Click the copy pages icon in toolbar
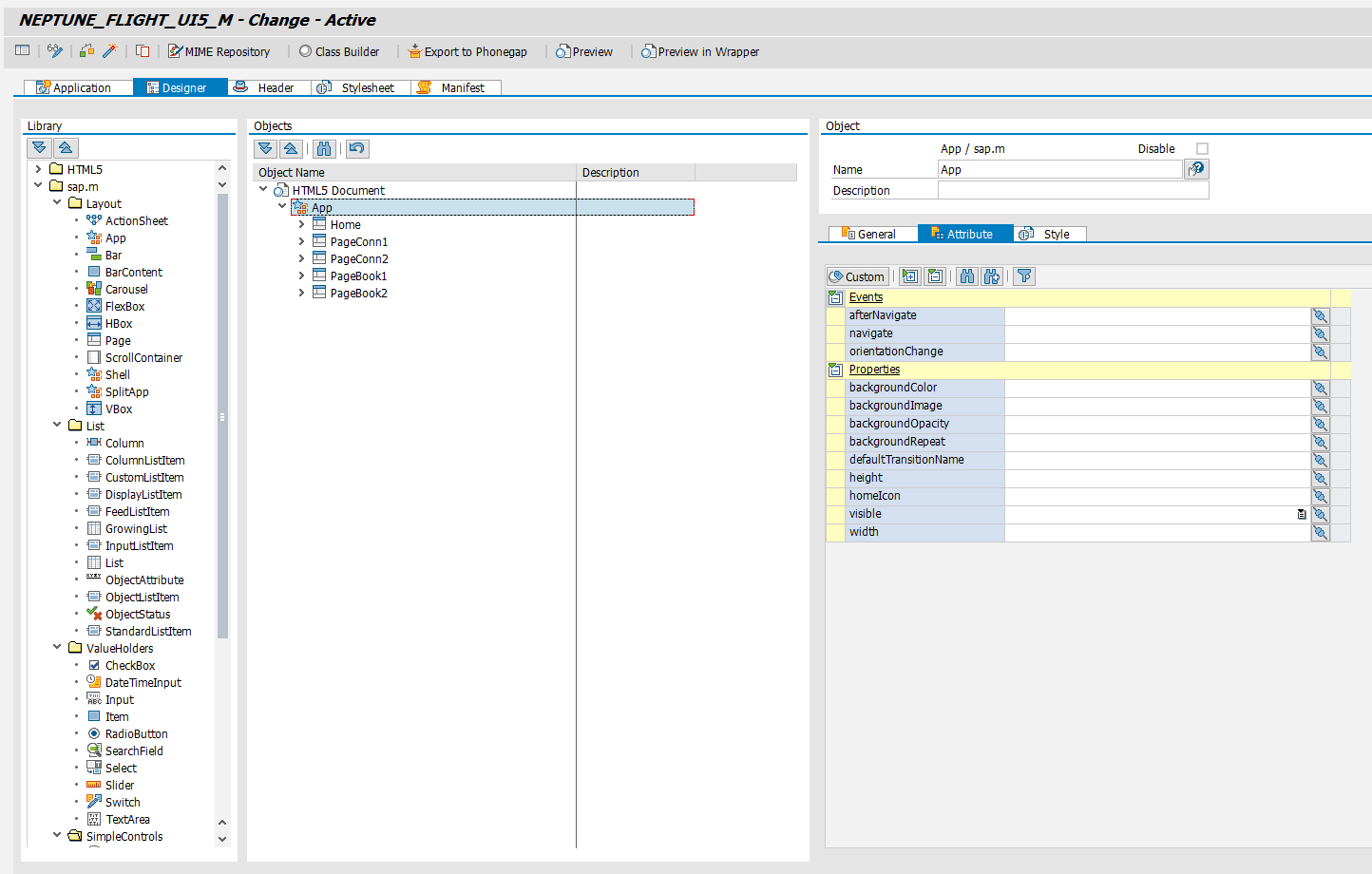The image size is (1372, 874). point(143,51)
